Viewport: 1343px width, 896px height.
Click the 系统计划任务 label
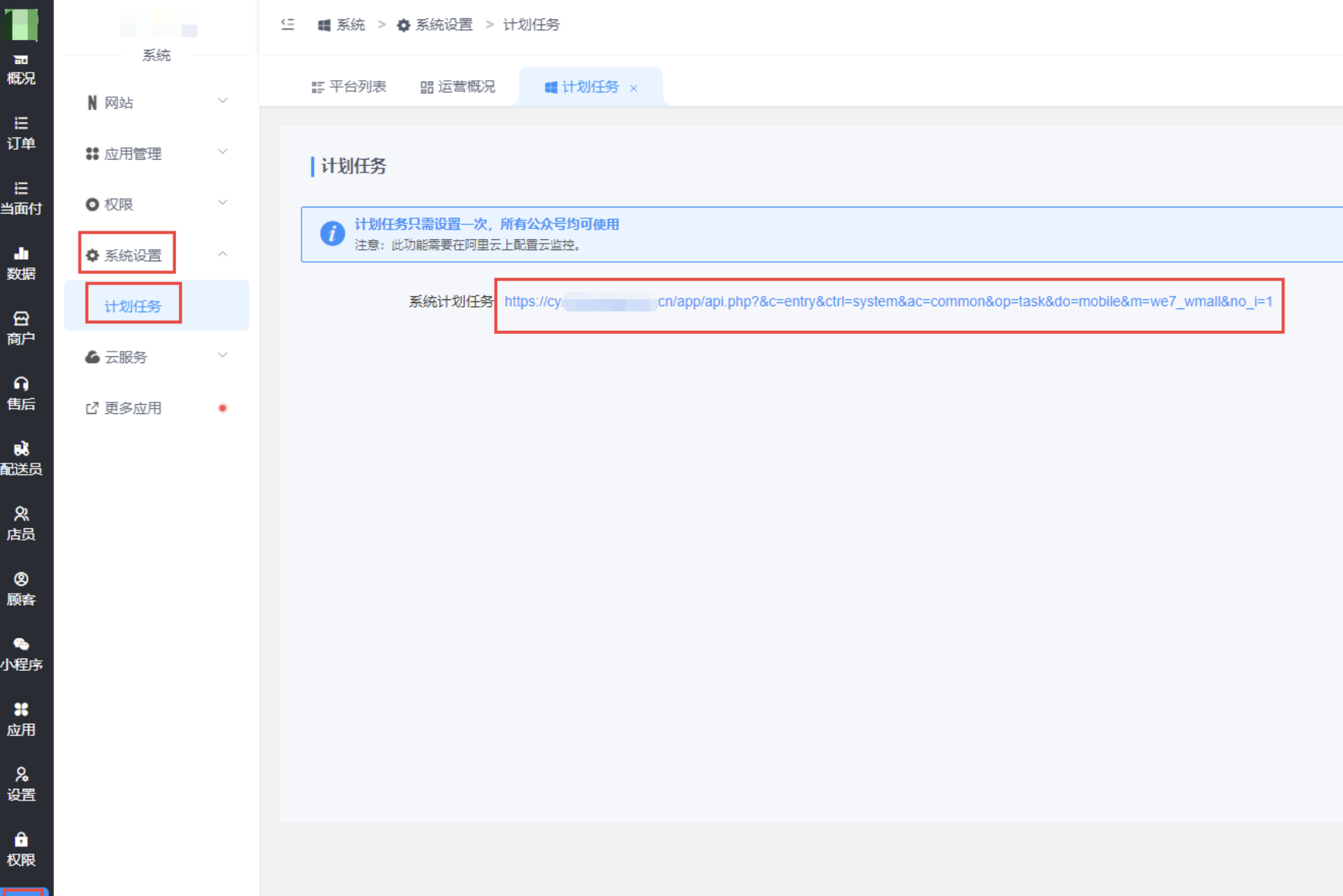coord(450,301)
